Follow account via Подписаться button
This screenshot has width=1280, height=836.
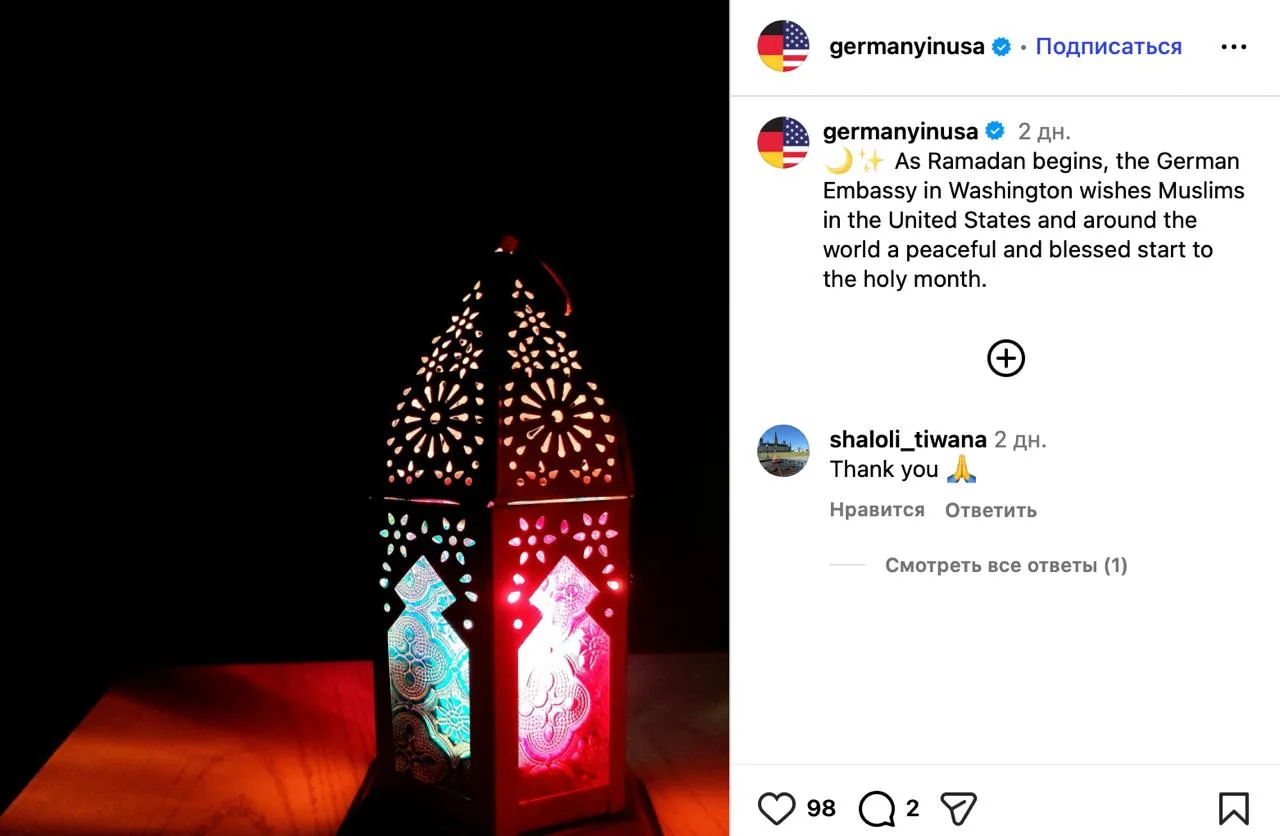pyautogui.click(x=1108, y=47)
